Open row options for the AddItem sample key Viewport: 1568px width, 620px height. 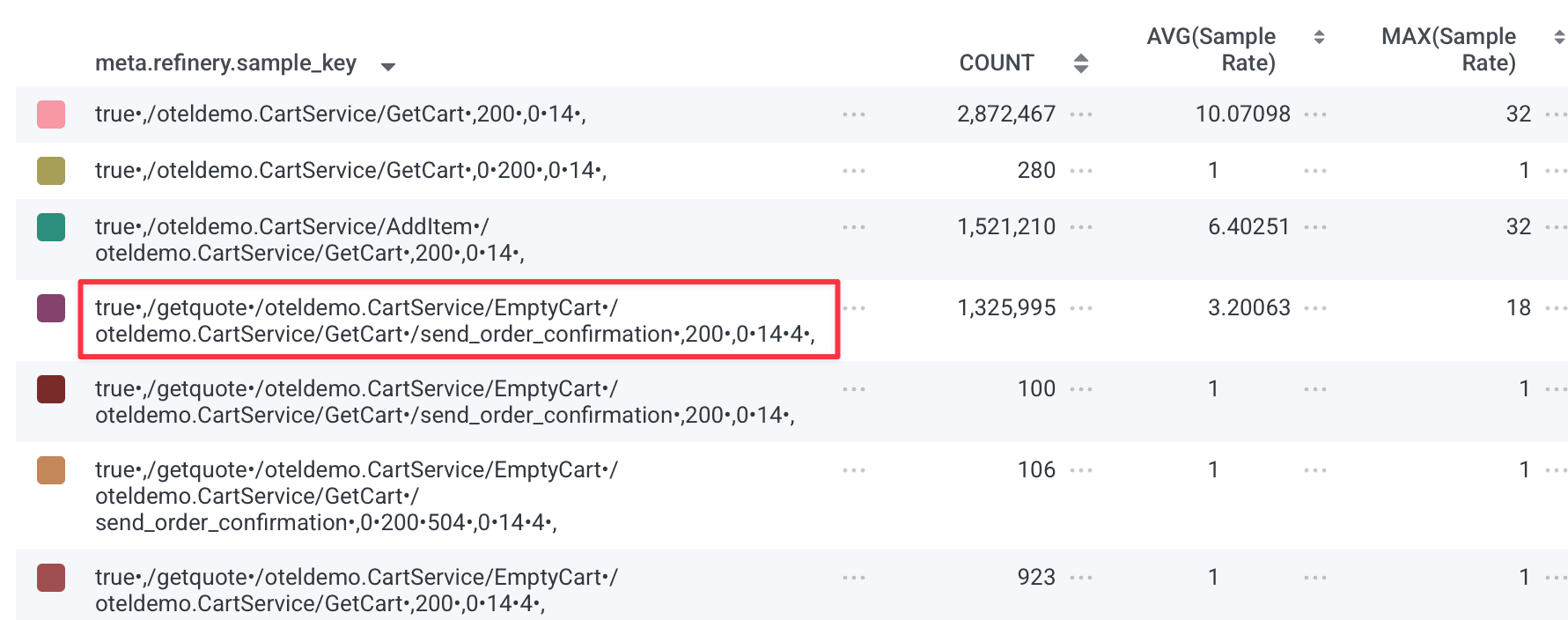click(x=853, y=226)
